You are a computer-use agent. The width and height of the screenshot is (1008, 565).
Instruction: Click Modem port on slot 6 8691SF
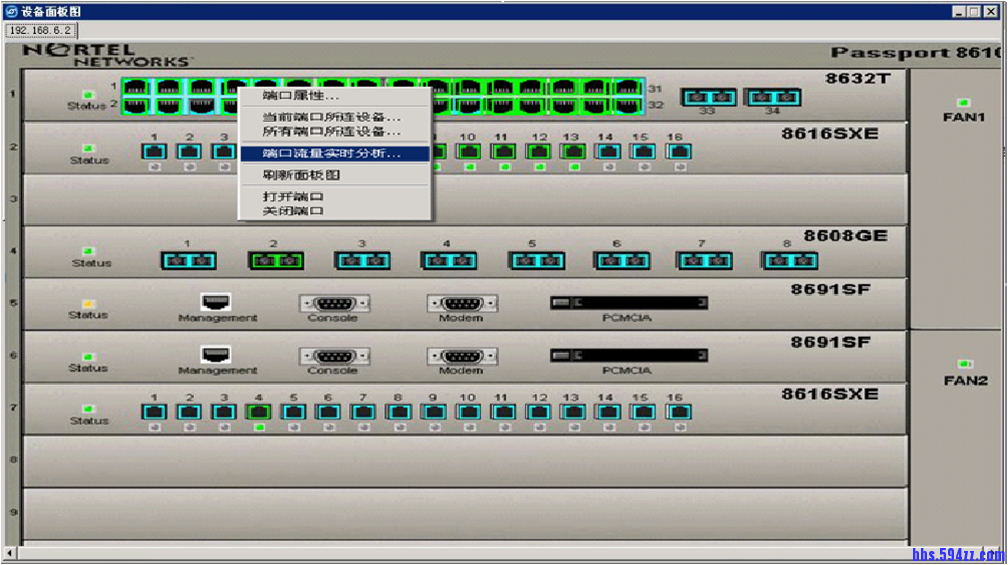pos(462,356)
